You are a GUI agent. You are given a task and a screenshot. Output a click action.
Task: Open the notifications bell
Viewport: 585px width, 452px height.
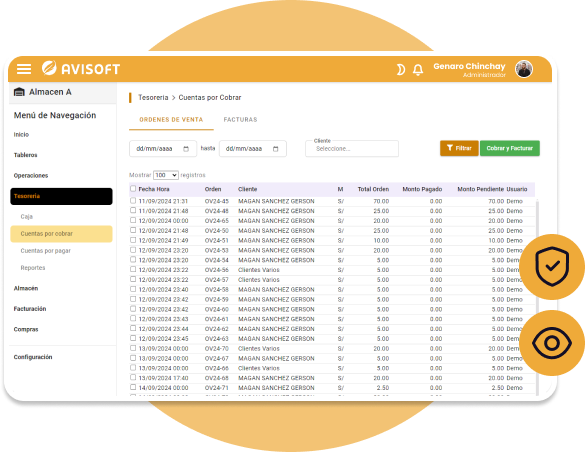pos(418,70)
